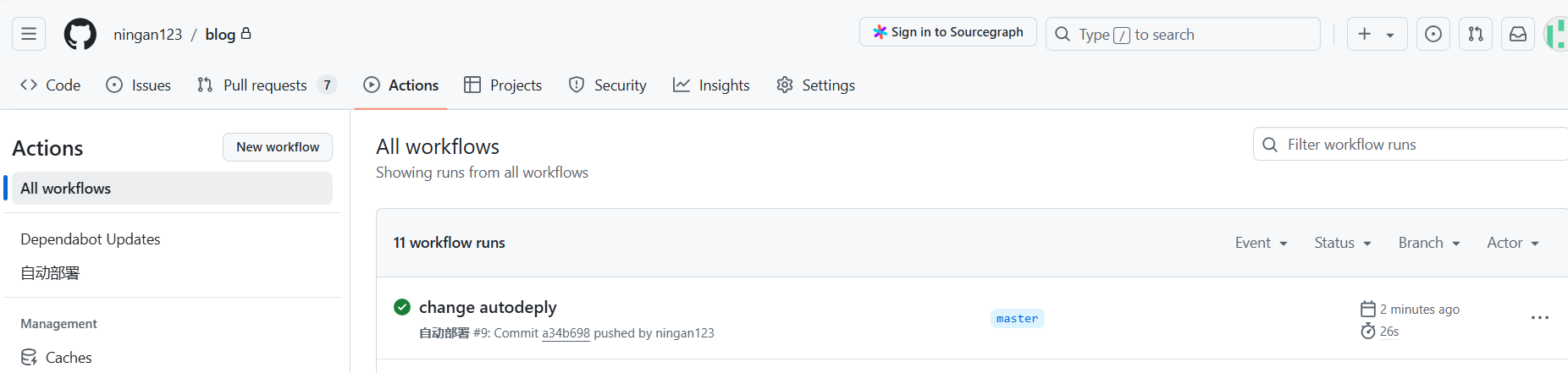
Task: Open the Settings tab
Action: tap(815, 85)
